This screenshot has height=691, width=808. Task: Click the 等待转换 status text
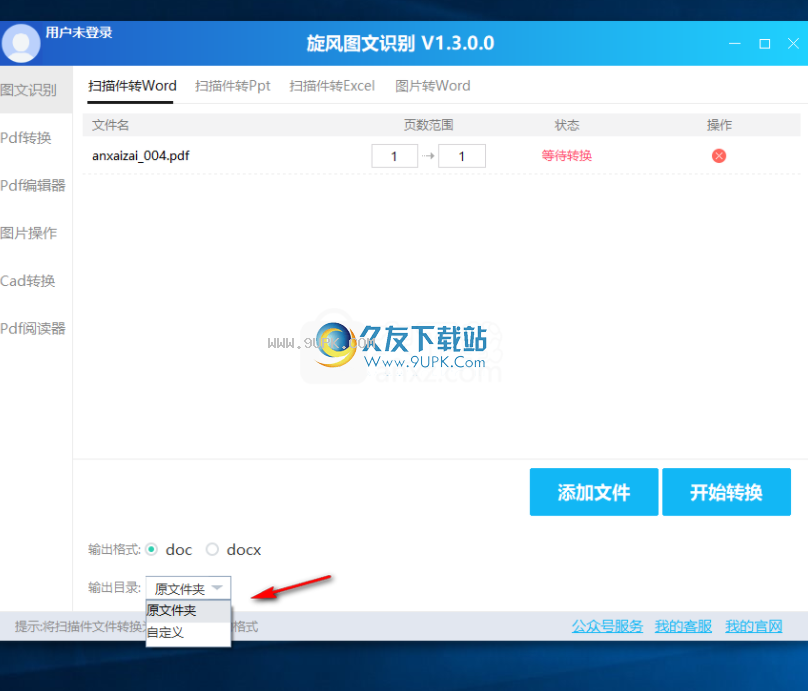(x=566, y=156)
